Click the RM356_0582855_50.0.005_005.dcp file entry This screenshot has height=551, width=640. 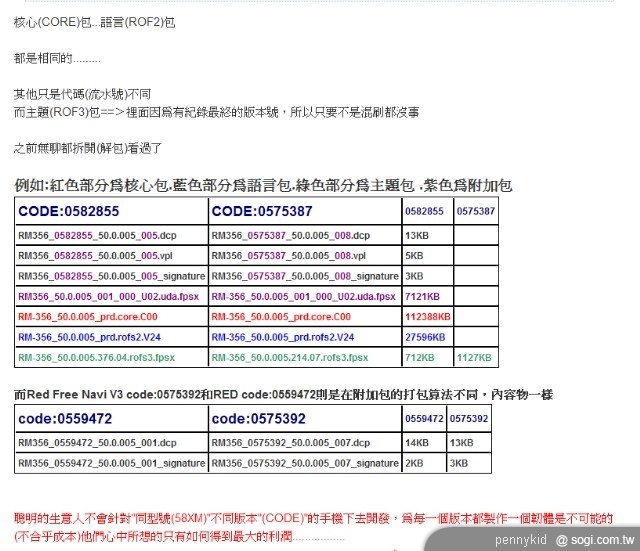88,235
